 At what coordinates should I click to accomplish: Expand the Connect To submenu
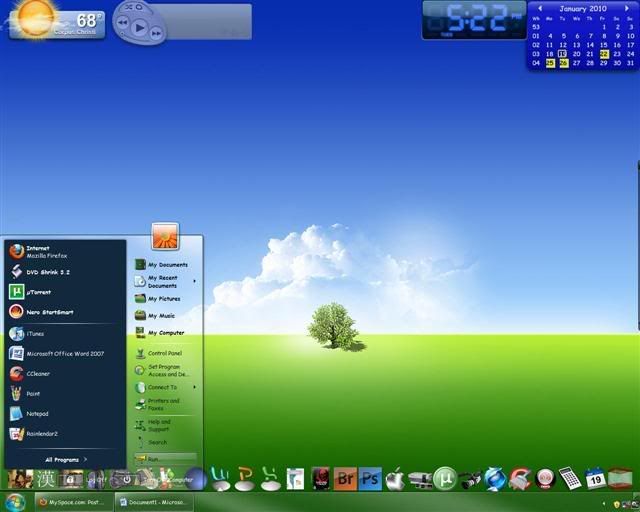[x=165, y=387]
